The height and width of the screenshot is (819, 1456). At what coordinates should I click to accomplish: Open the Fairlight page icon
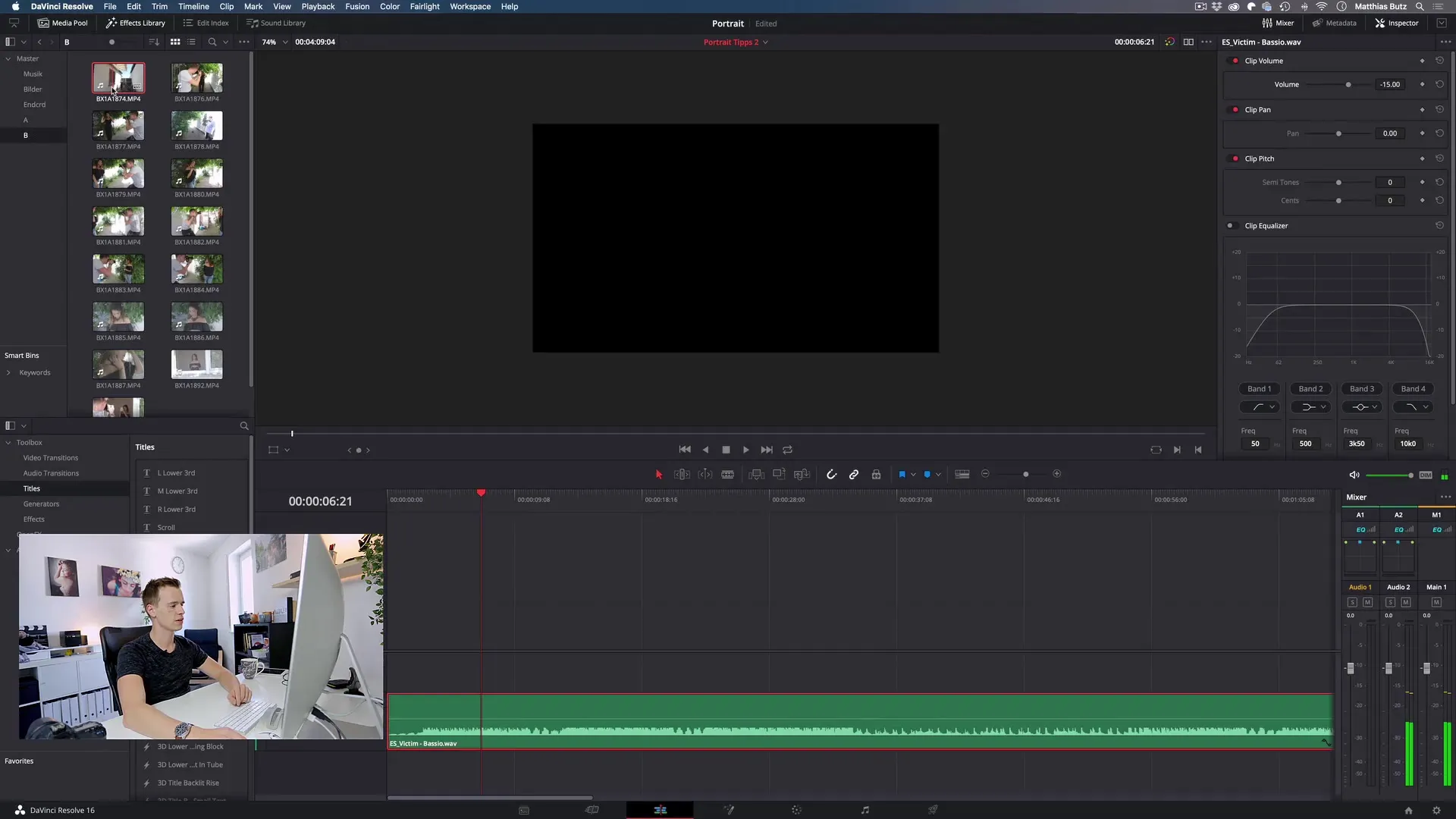(864, 810)
